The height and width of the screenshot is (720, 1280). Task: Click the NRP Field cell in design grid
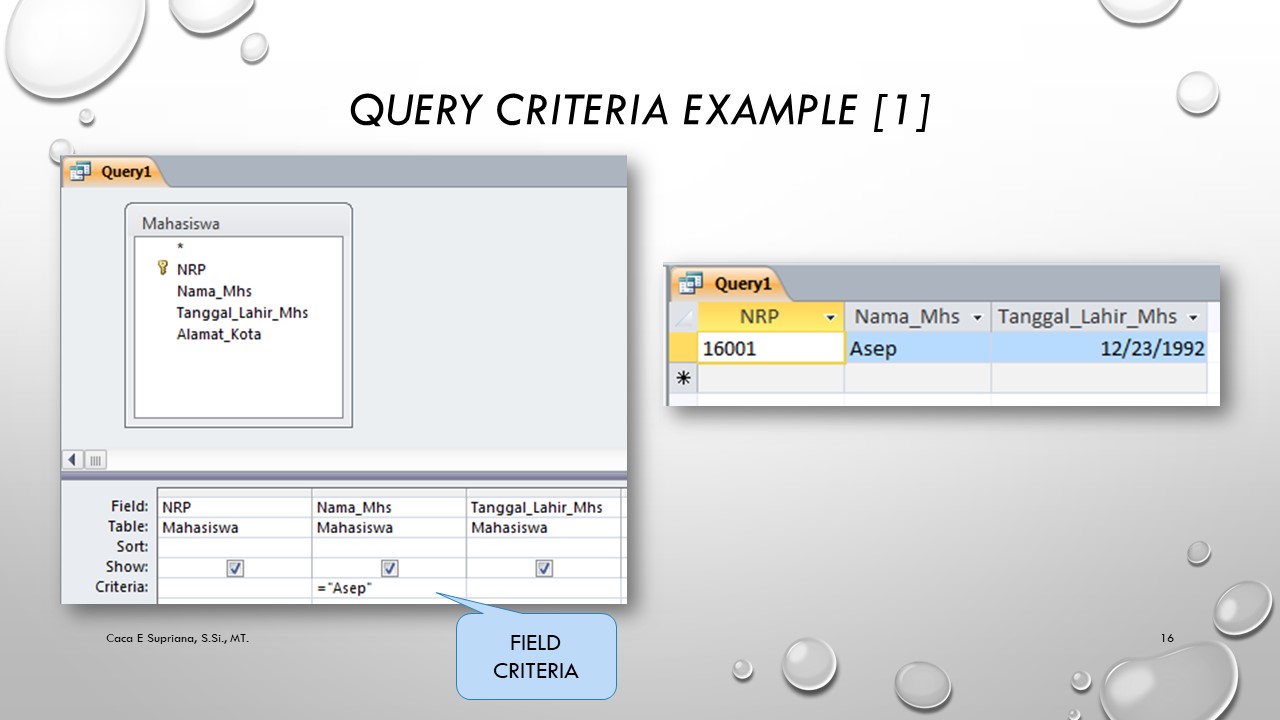pos(235,507)
